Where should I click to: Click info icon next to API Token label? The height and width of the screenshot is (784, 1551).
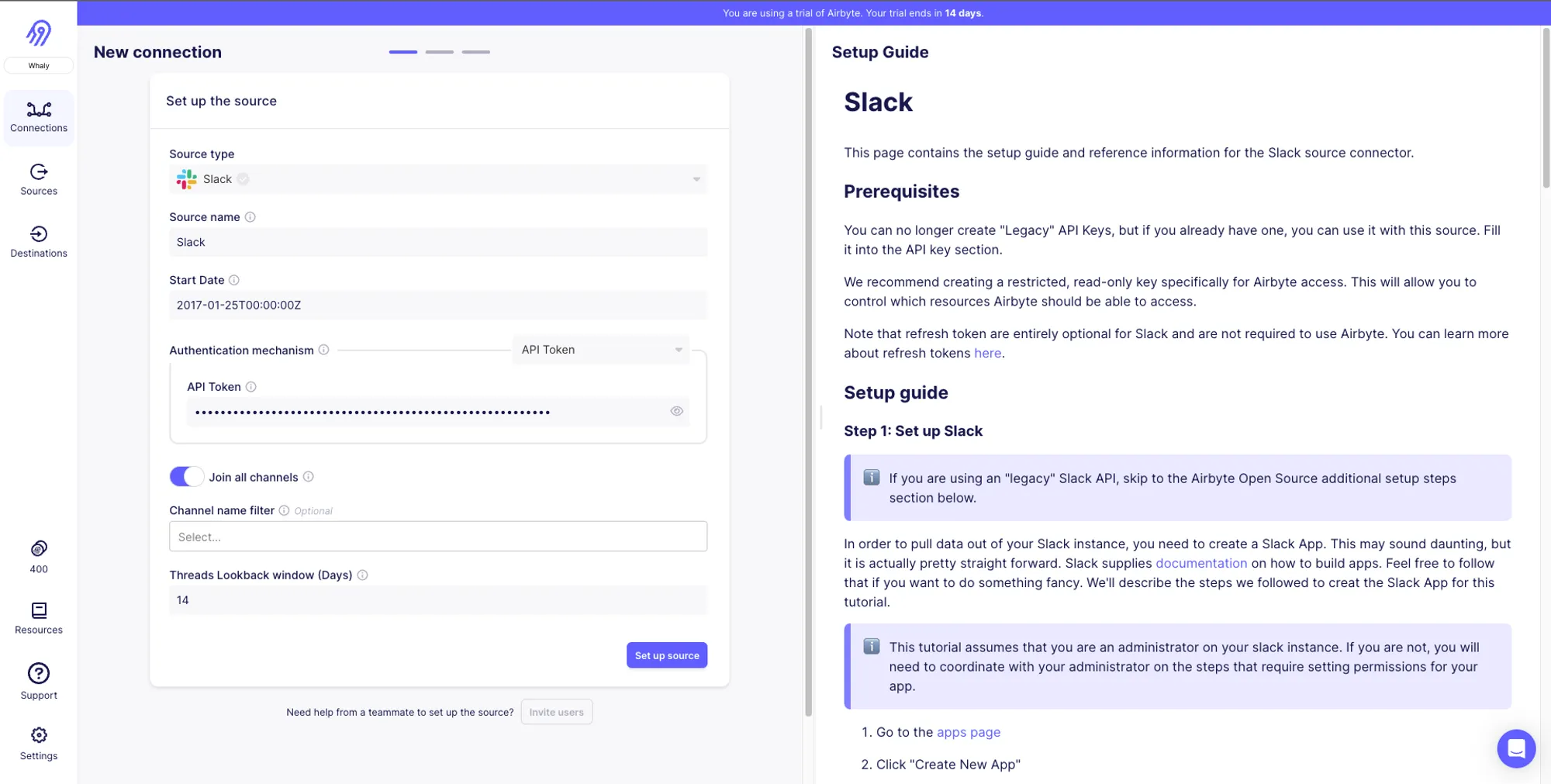click(x=251, y=386)
